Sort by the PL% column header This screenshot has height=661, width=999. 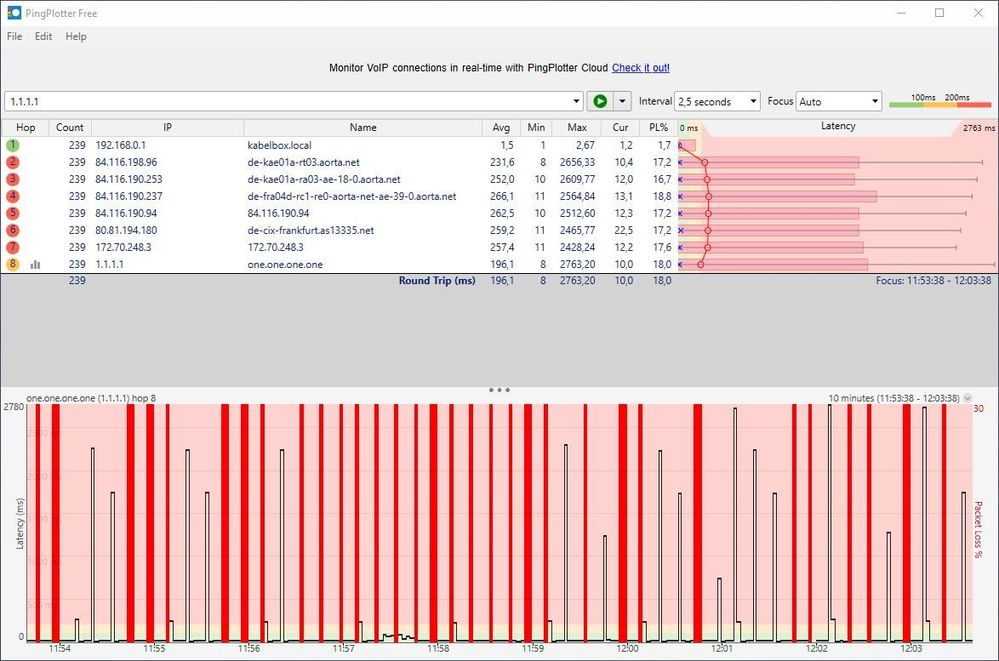tap(658, 128)
